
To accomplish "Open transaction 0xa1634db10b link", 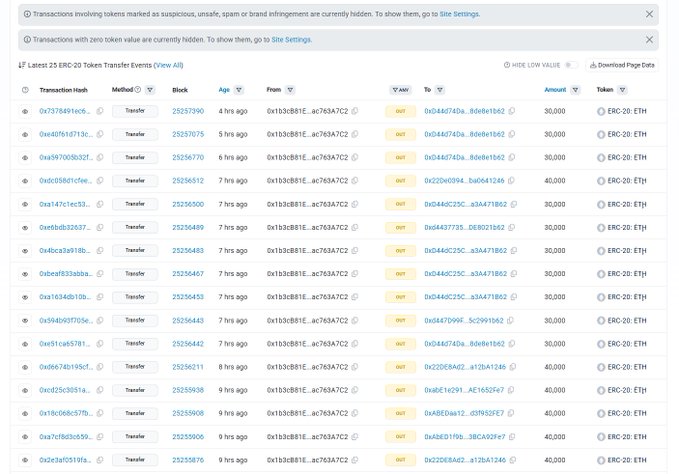I will [65, 297].
